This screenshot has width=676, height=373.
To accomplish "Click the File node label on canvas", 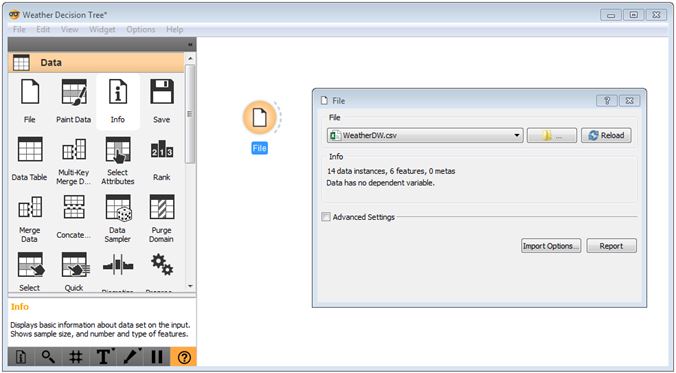I will click(260, 148).
